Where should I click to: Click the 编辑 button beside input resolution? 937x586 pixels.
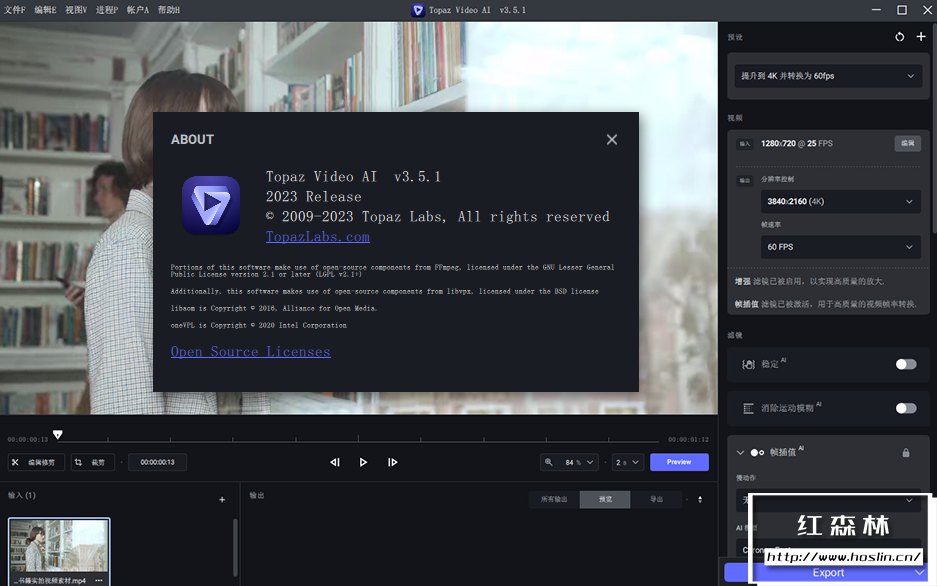click(x=907, y=143)
